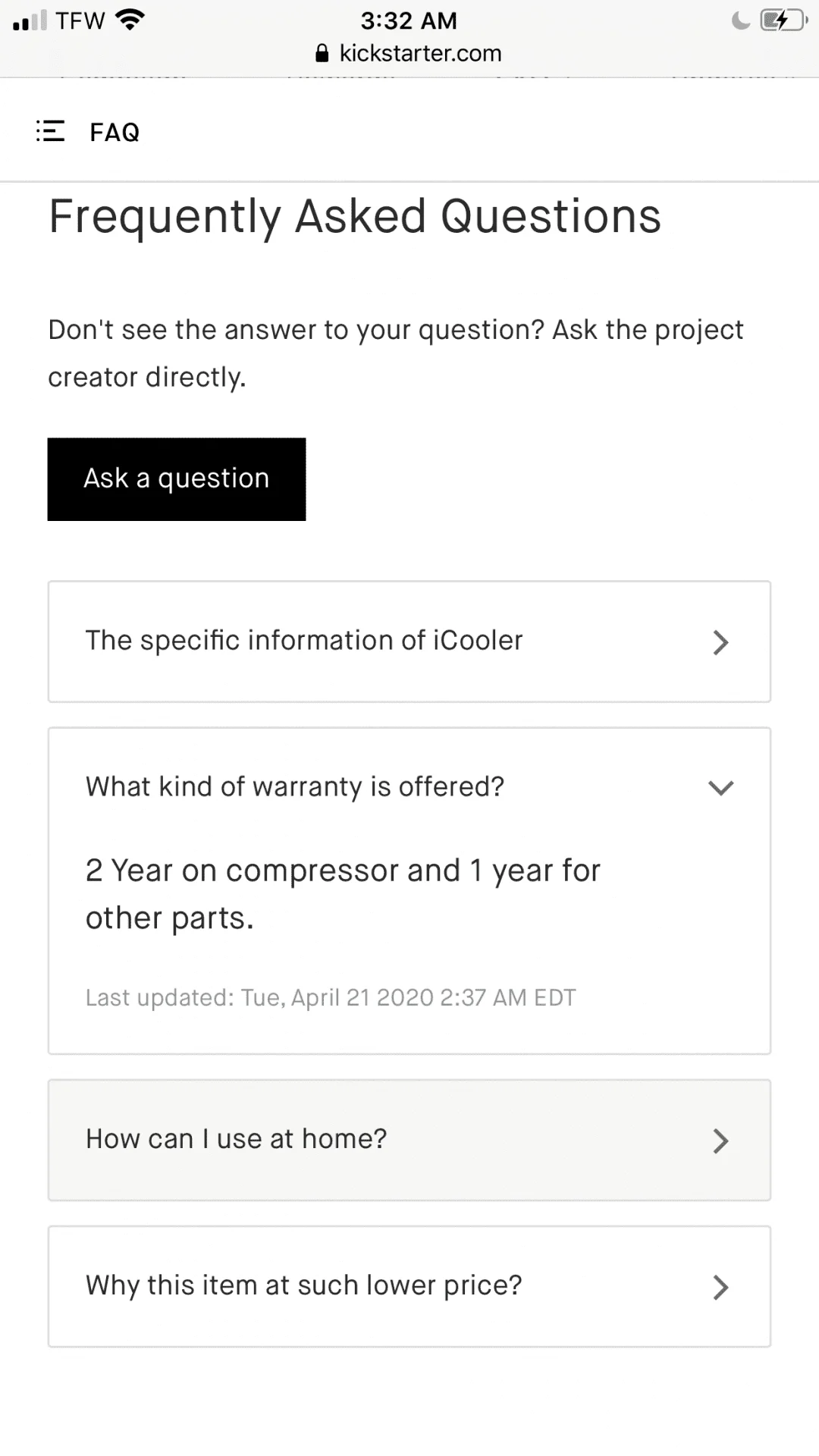This screenshot has width=819, height=1456.
Task: Tap the padlock icon beside kickstarter.com
Action: [x=322, y=53]
